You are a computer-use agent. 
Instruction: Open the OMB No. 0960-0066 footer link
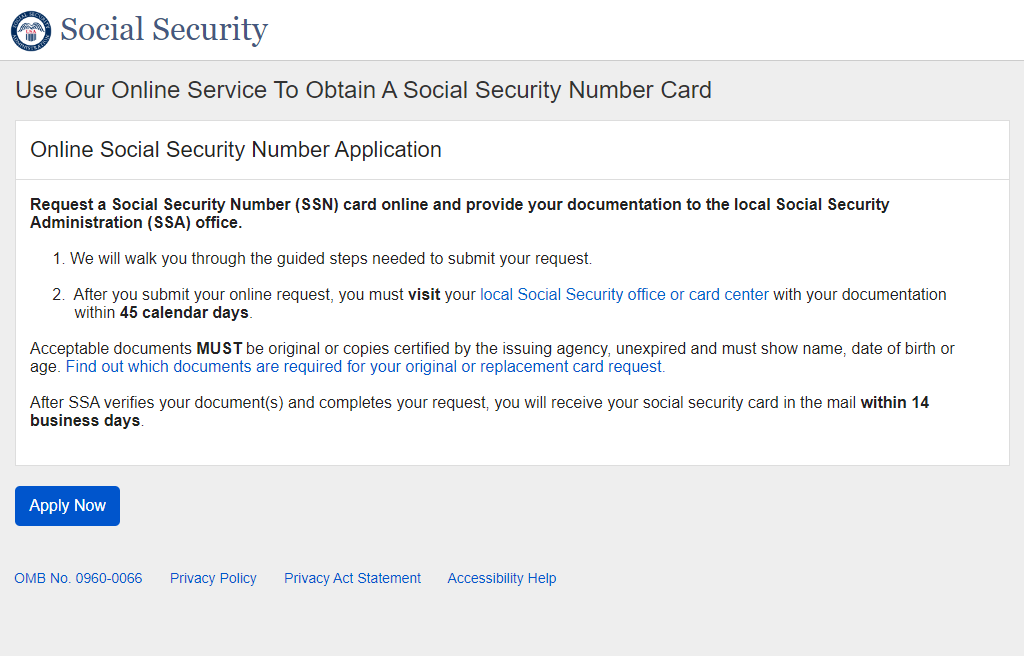78,578
